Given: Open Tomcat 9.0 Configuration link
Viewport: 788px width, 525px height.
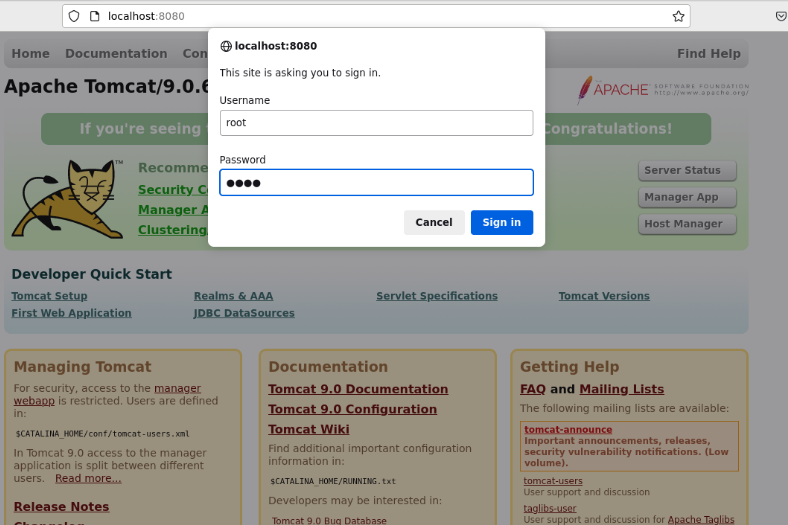Looking at the screenshot, I should pyautogui.click(x=352, y=409).
